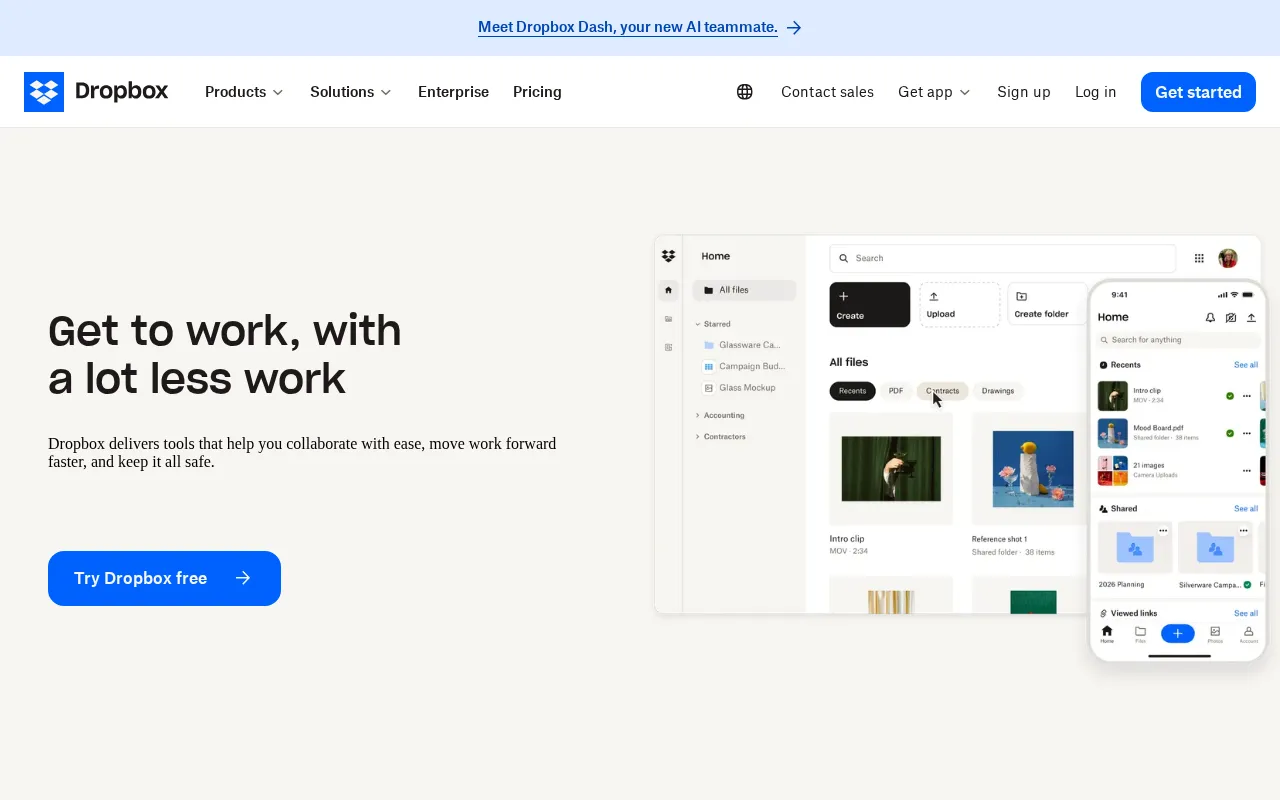The height and width of the screenshot is (800, 1280).
Task: Click the Create folder tile in the mockup
Action: 1047,304
